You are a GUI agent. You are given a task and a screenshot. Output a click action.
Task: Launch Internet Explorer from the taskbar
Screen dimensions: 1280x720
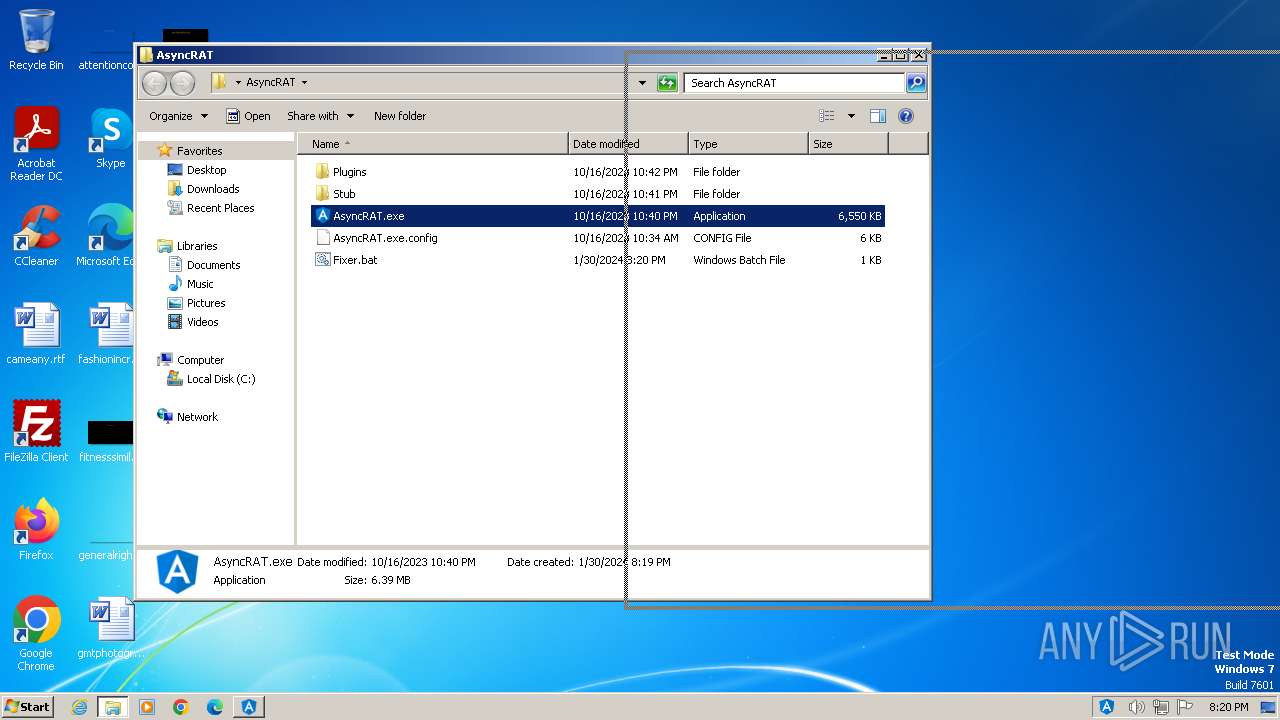point(79,707)
